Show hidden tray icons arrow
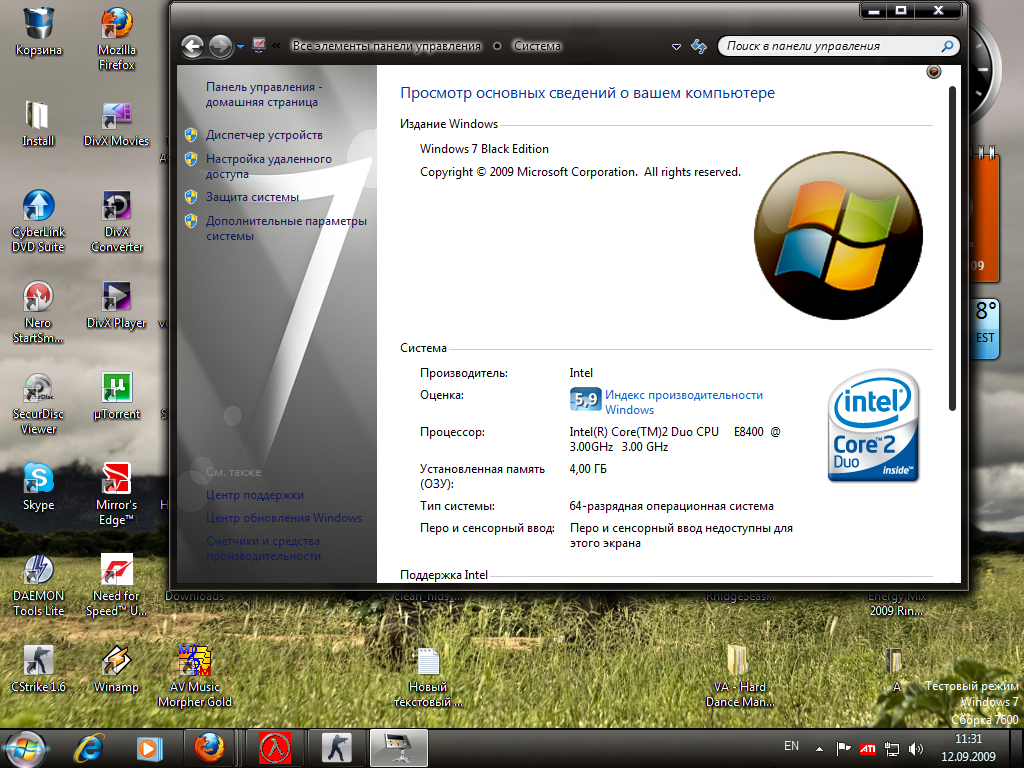This screenshot has height=768, width=1024. 819,749
